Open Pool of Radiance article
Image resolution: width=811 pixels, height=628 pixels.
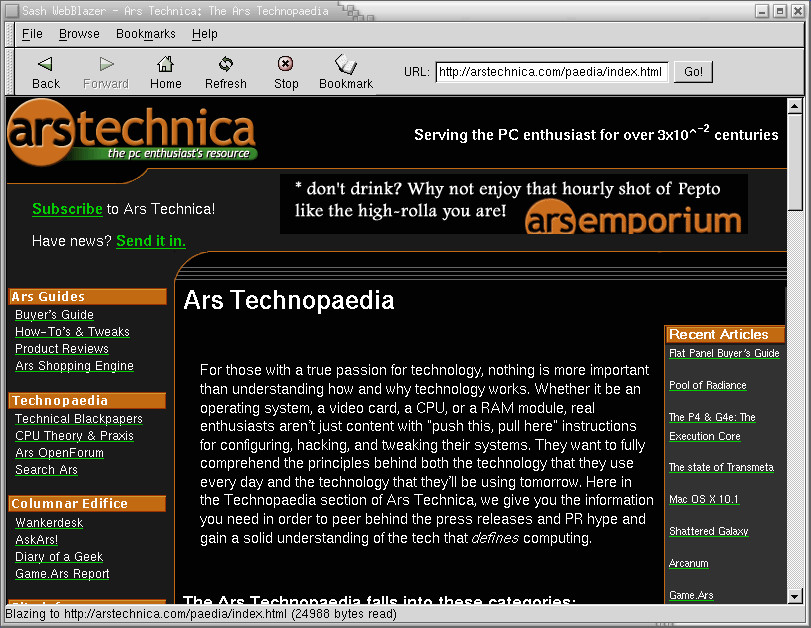click(x=708, y=385)
